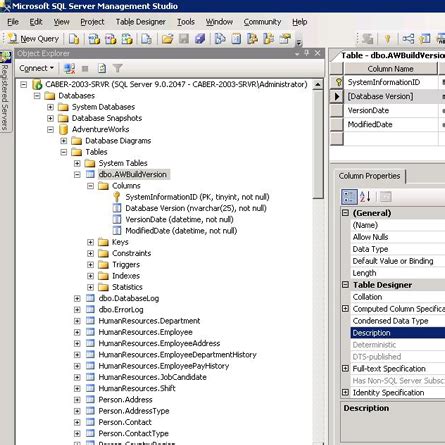Expand the Database Snapshots folder
Image resolution: width=445 pixels, height=445 pixels.
coord(50,118)
